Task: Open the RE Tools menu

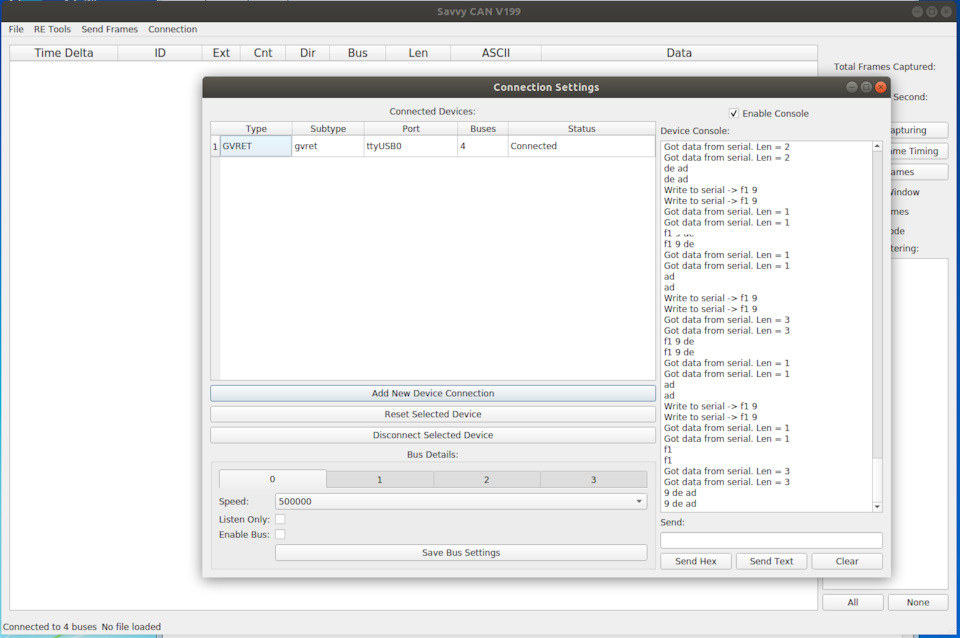Action: tap(52, 29)
